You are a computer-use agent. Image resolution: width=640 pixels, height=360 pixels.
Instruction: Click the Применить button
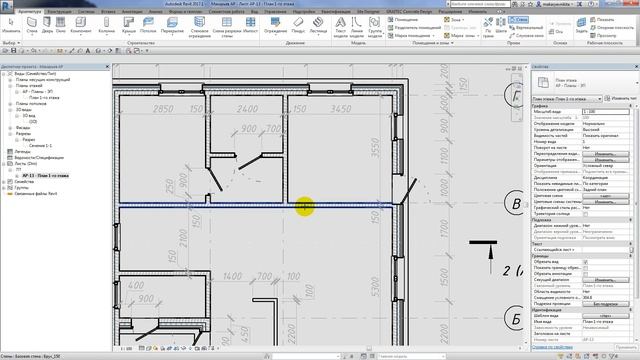[626, 347]
